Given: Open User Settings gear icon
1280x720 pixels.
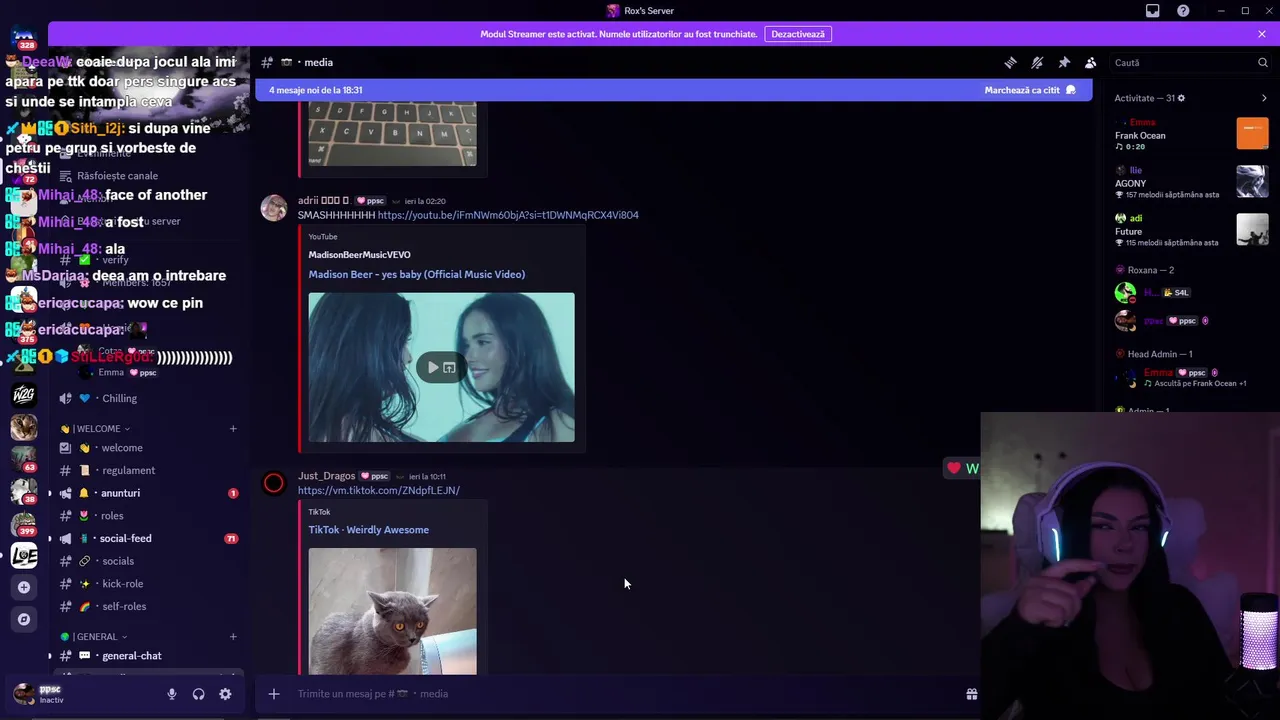Looking at the screenshot, I should point(225,694).
